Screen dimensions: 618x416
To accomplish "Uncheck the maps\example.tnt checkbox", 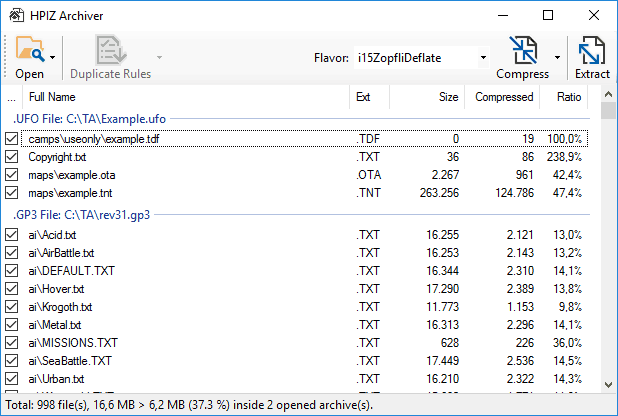I will point(11,193).
